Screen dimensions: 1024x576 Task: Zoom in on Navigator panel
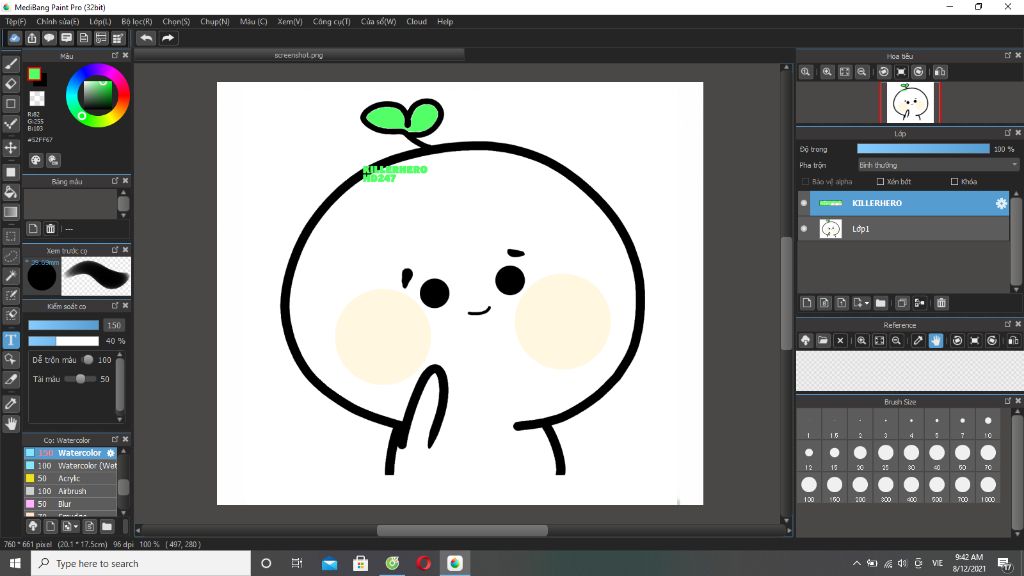tap(827, 72)
